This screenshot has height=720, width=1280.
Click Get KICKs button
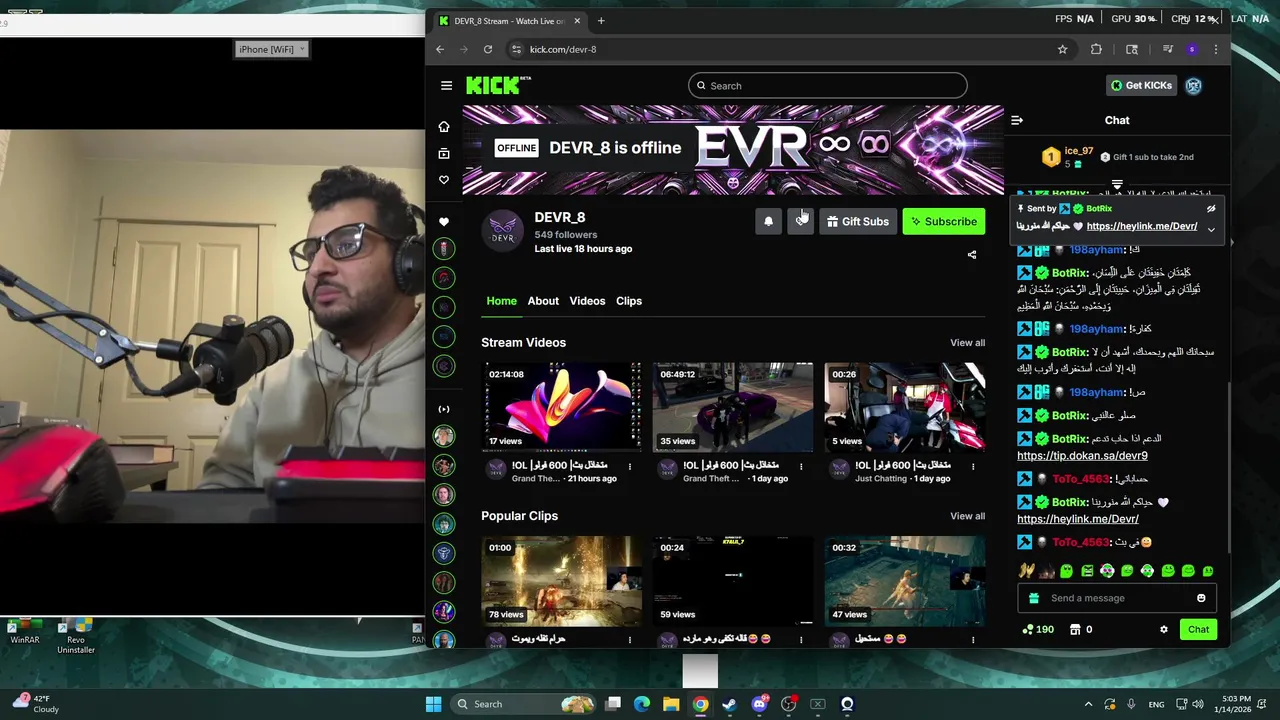click(x=1141, y=85)
